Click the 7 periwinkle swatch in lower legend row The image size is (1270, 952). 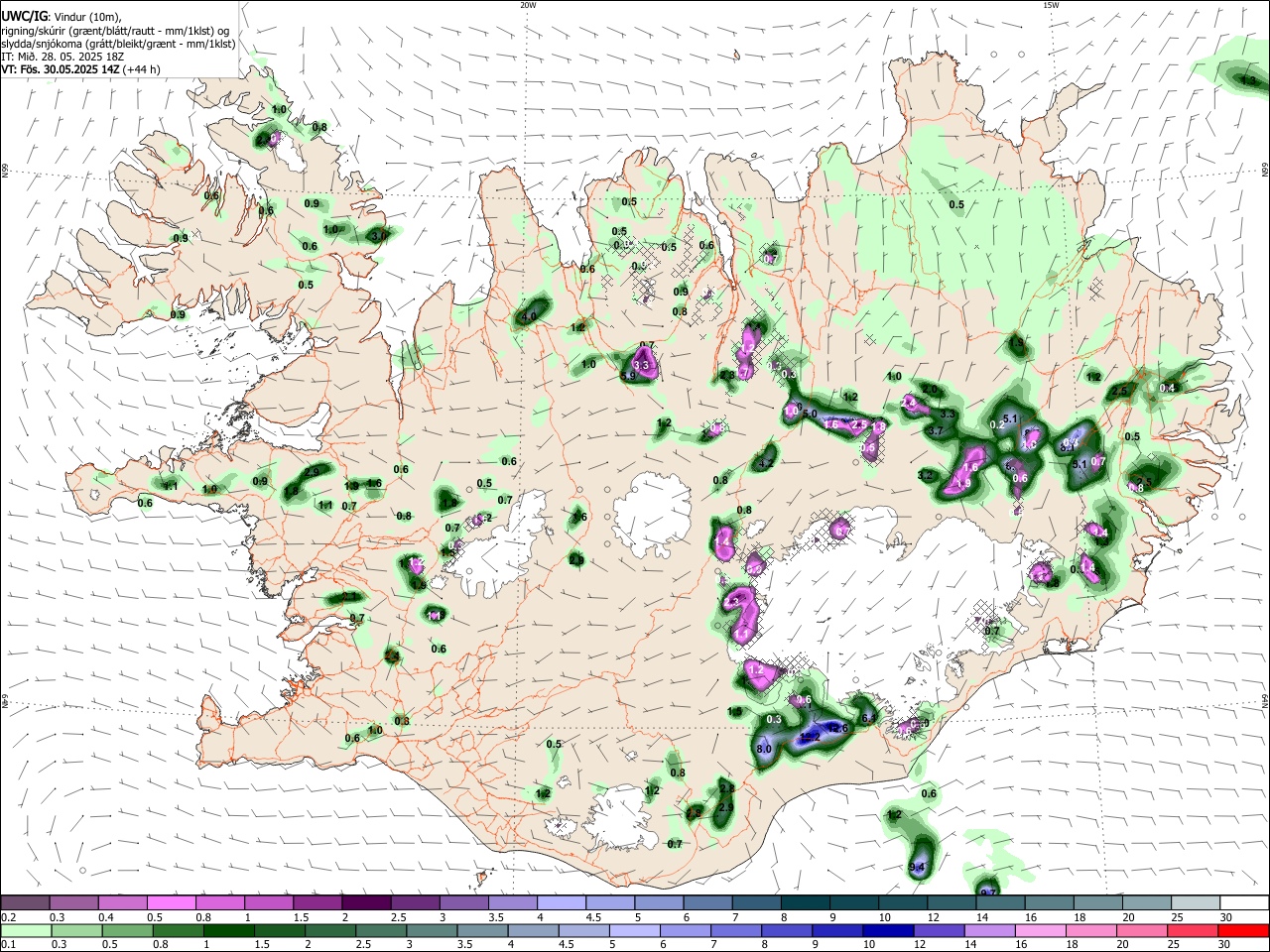[735, 930]
